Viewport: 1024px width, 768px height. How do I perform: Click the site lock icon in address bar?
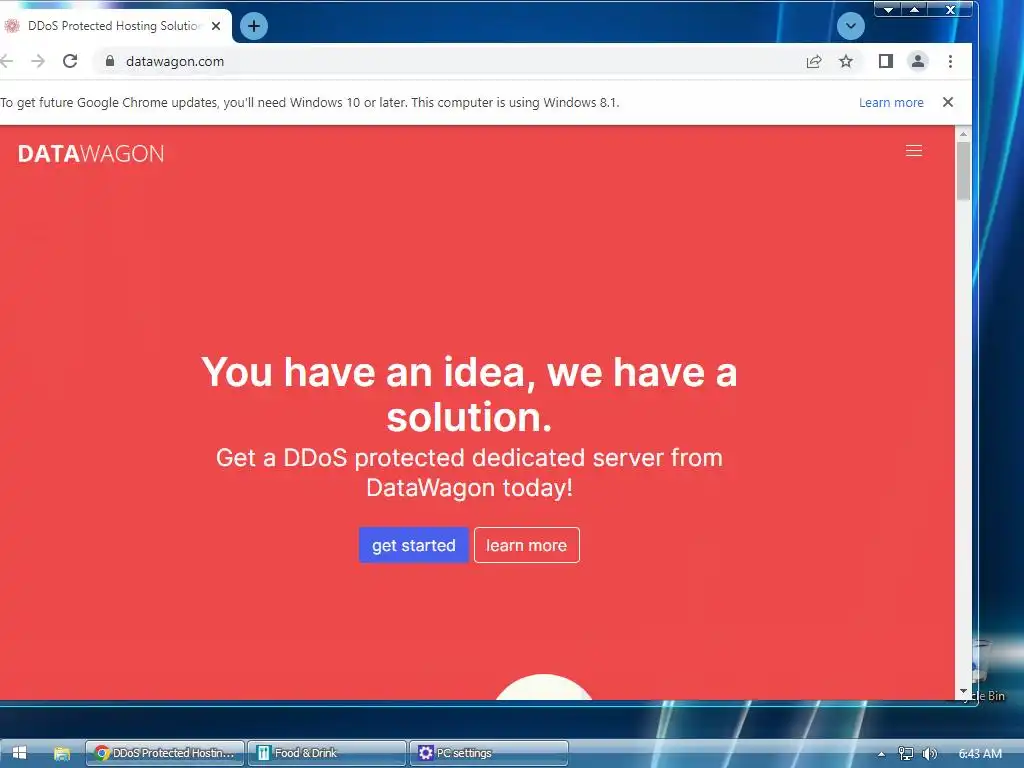[x=110, y=61]
